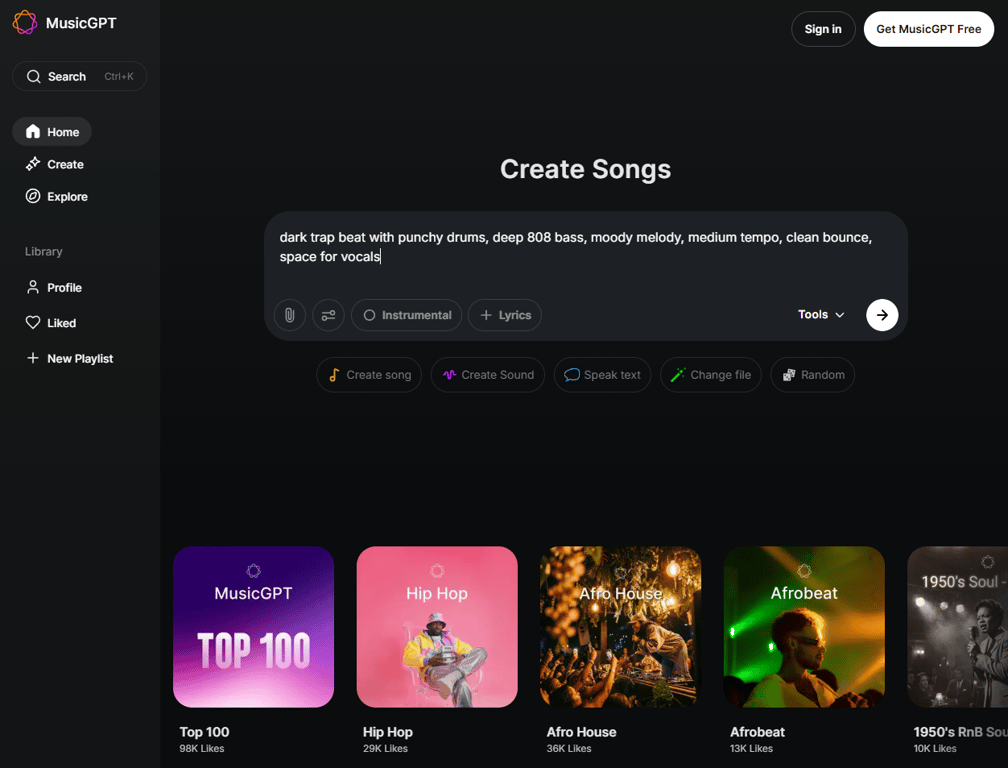1008x768 pixels.
Task: Click the "98K Likes" text
Action: tap(202, 749)
